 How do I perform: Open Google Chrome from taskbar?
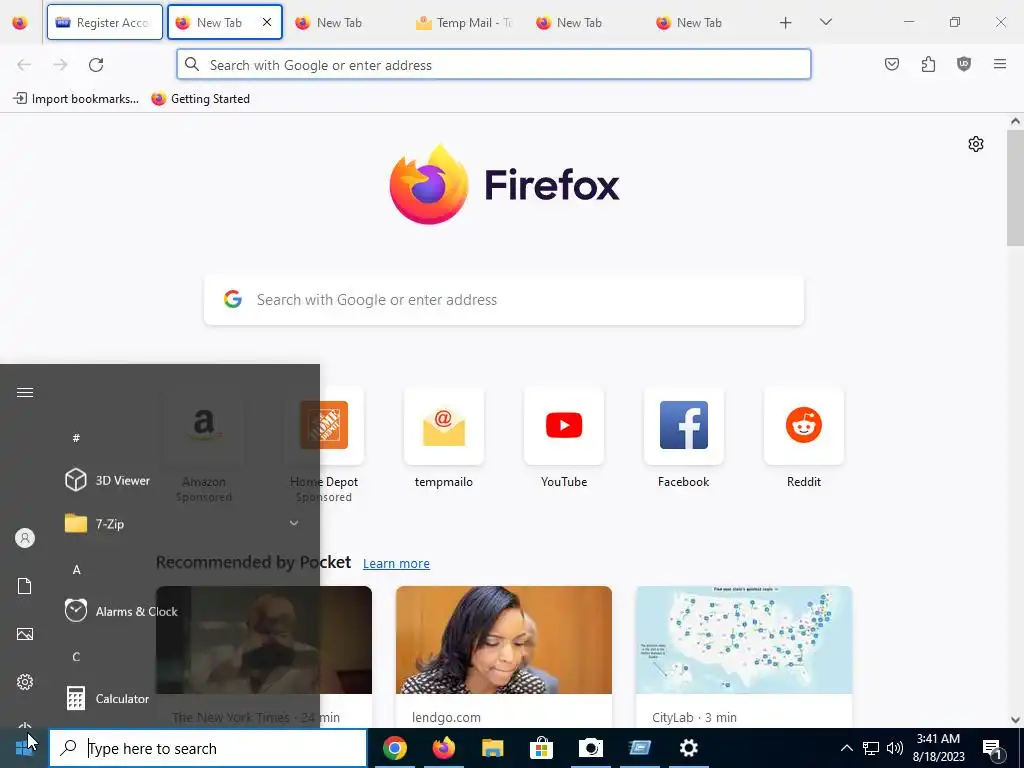point(394,748)
